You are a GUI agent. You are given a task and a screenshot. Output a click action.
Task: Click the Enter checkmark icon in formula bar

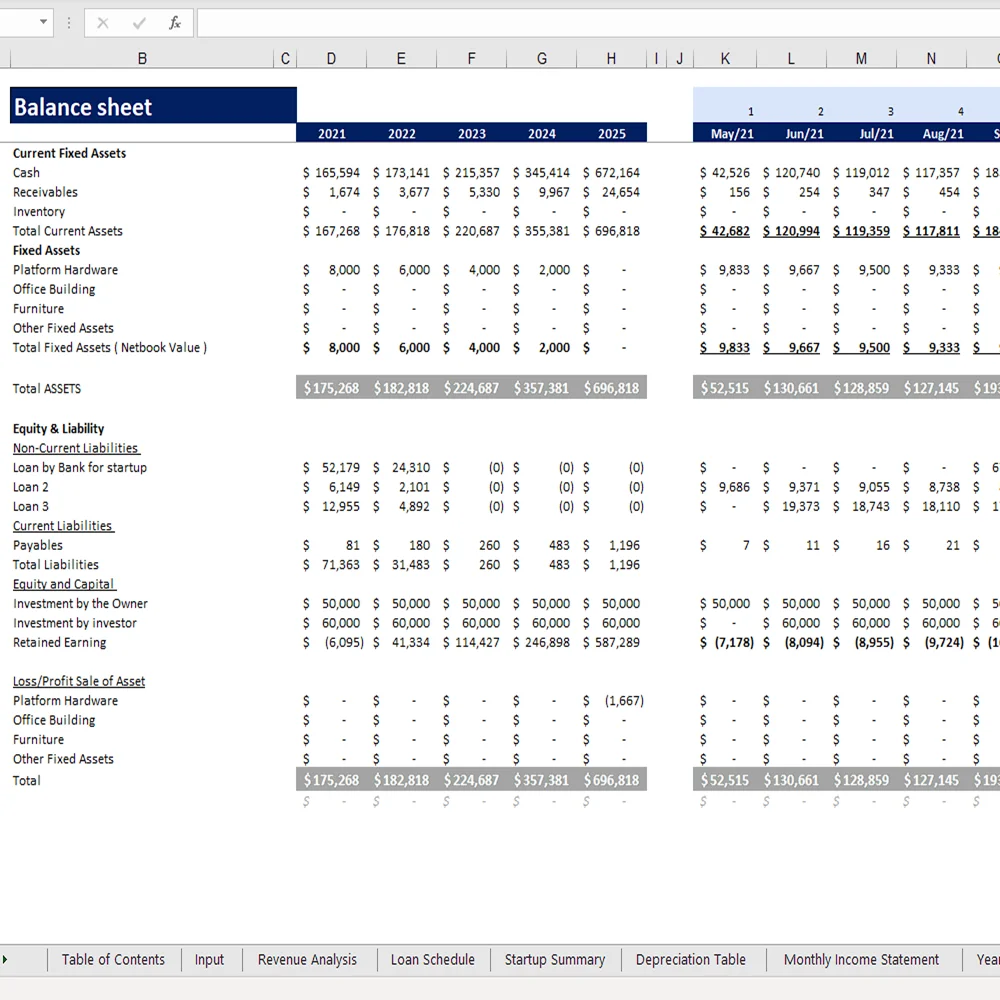[x=138, y=23]
